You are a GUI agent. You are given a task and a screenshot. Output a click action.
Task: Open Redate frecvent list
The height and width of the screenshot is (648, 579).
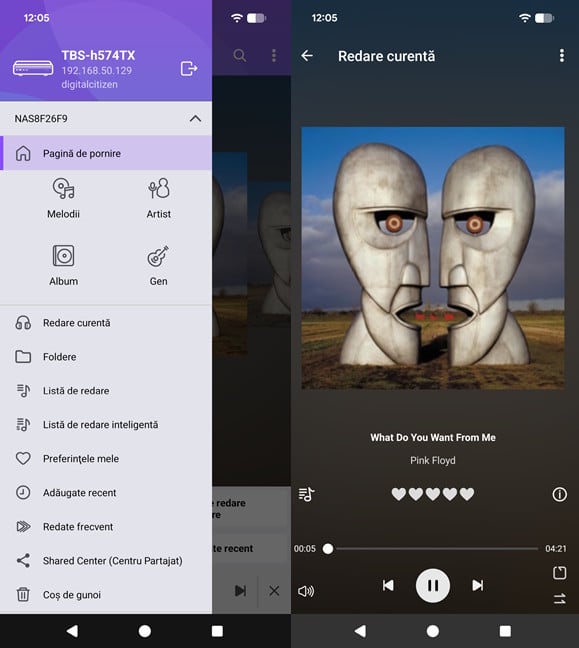106,526
